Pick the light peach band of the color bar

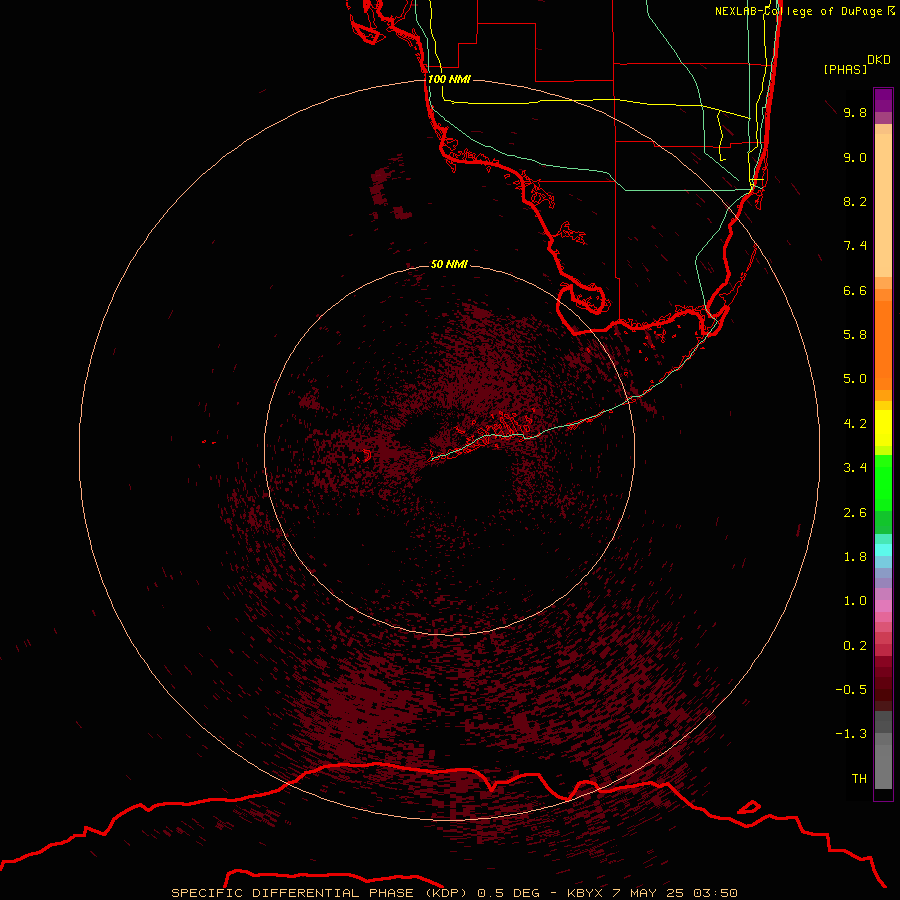click(883, 205)
